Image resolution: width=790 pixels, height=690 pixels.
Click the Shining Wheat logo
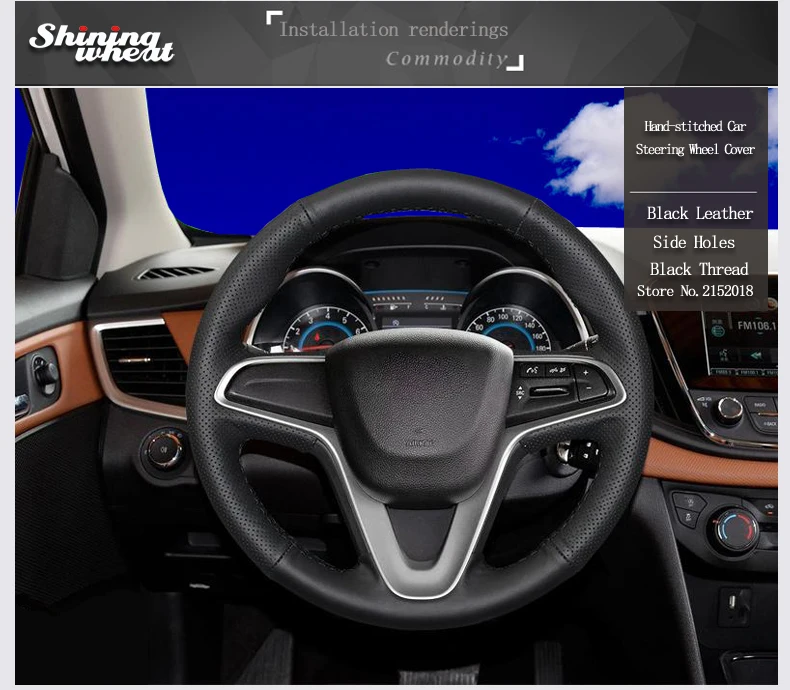(x=101, y=43)
